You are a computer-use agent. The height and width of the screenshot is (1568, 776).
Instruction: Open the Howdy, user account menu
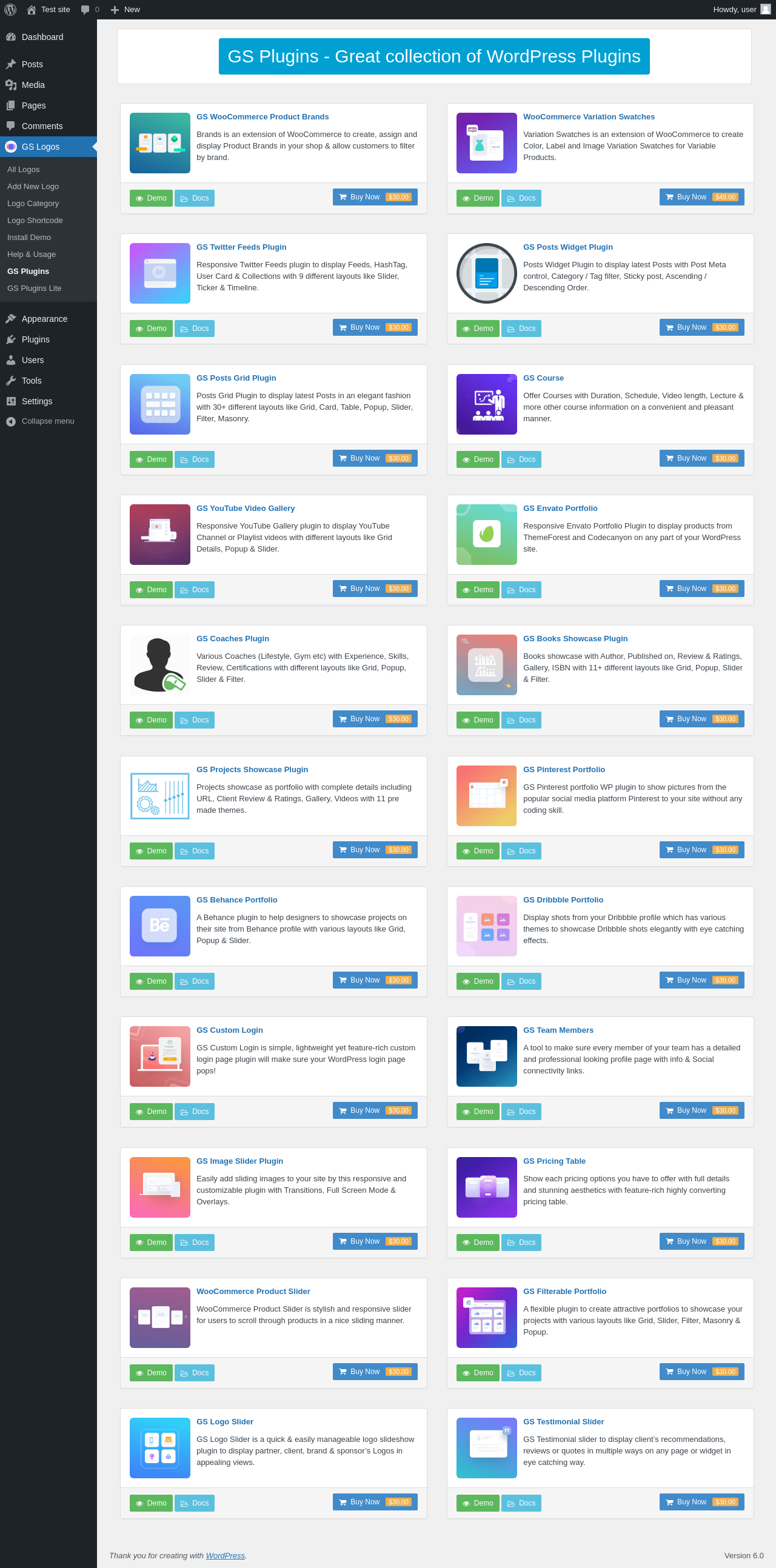(741, 10)
